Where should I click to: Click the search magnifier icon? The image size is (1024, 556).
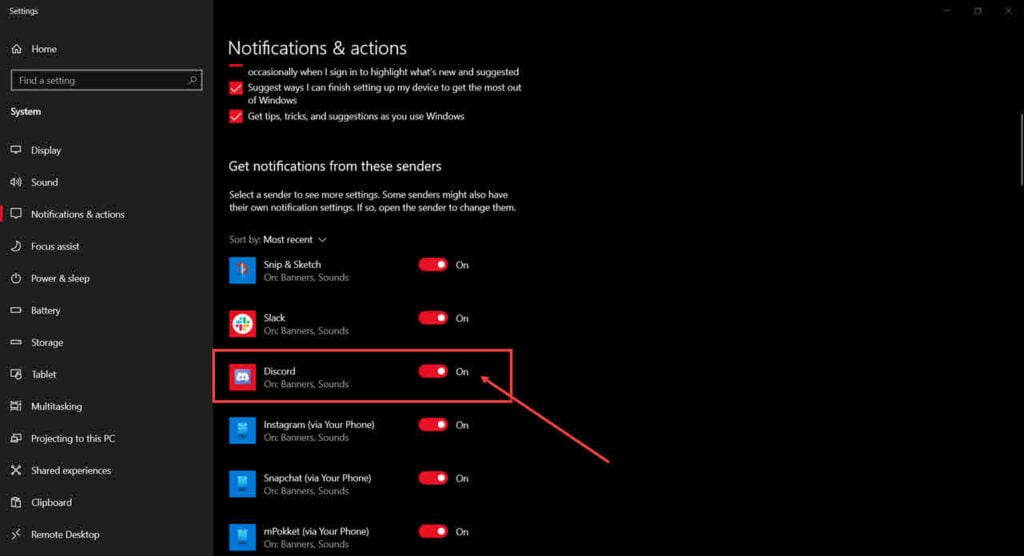pyautogui.click(x=192, y=80)
